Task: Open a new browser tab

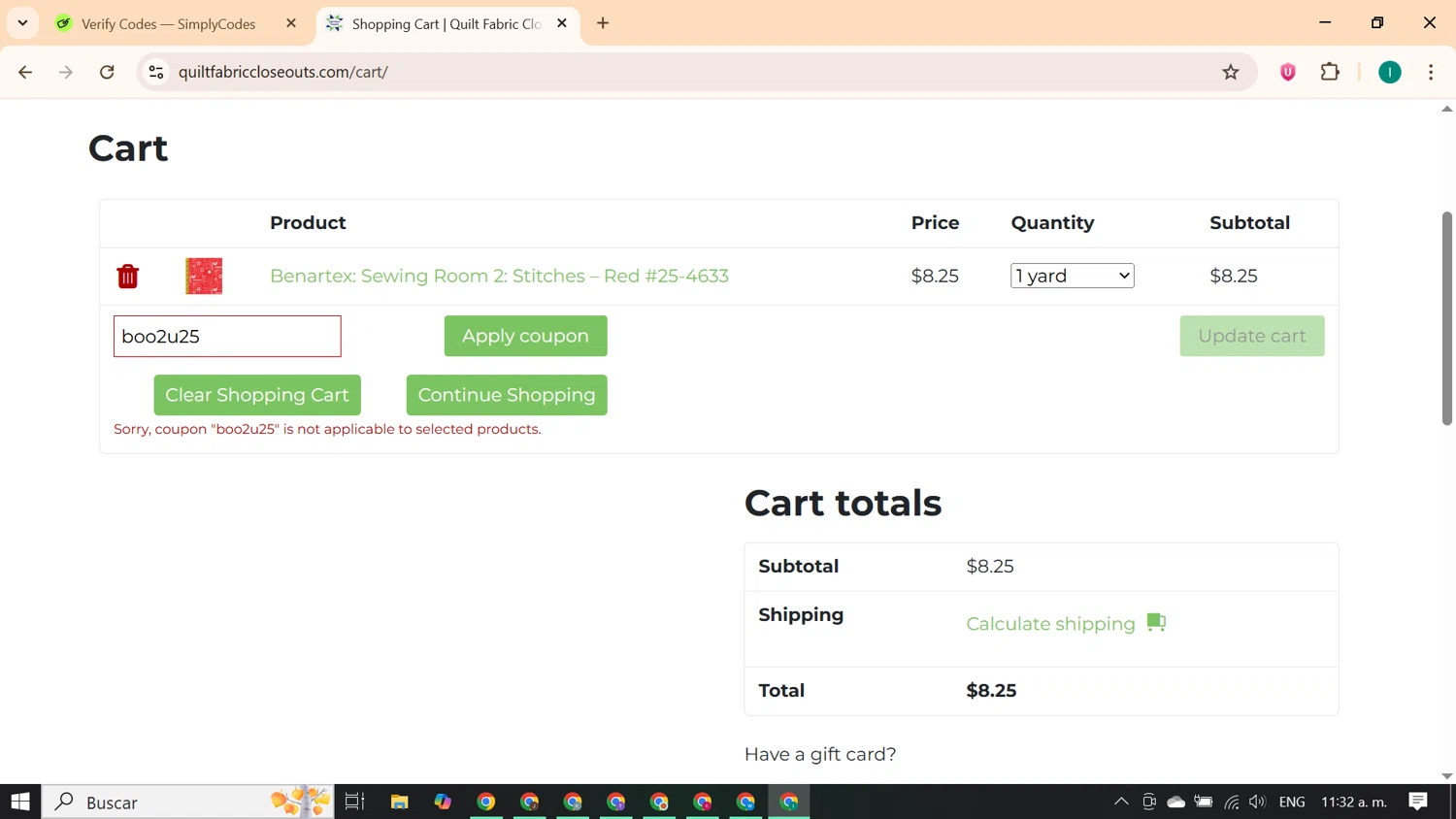Action: pos(603,23)
